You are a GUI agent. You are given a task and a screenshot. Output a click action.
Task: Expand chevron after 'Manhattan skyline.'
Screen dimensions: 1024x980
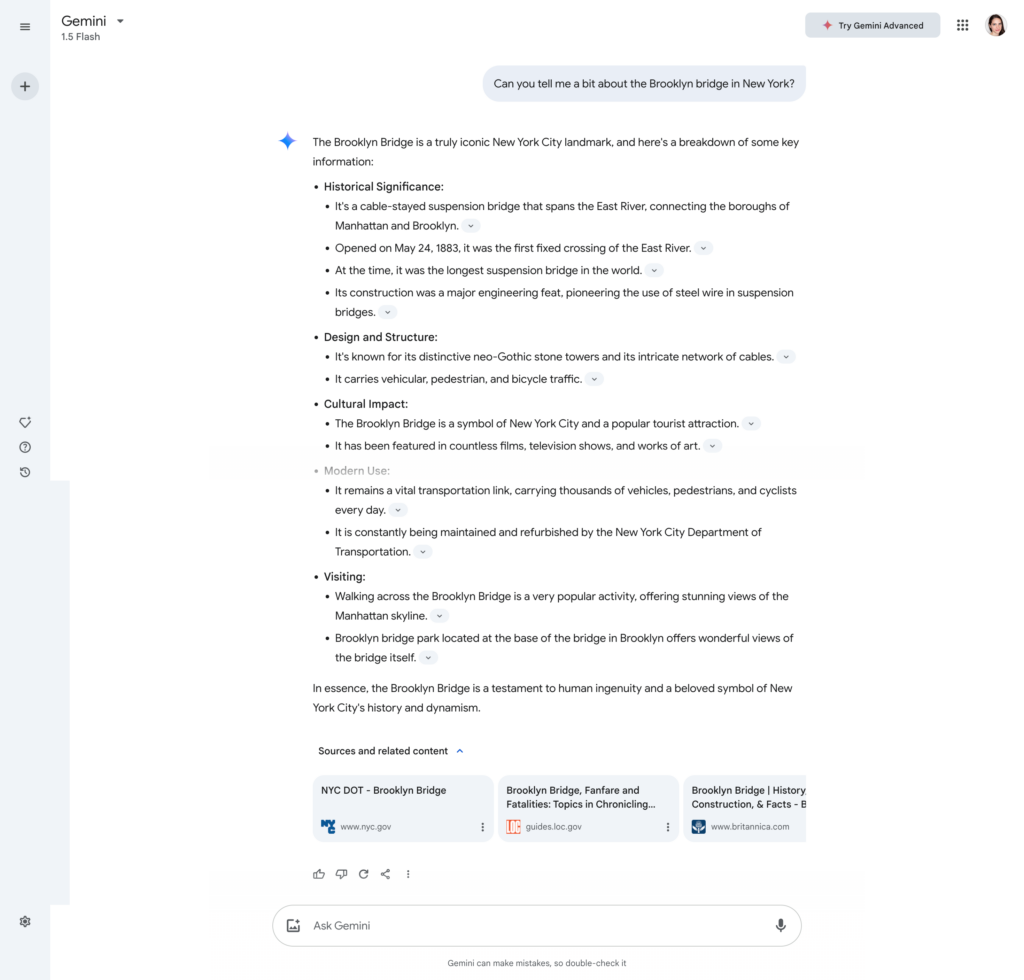coord(440,616)
